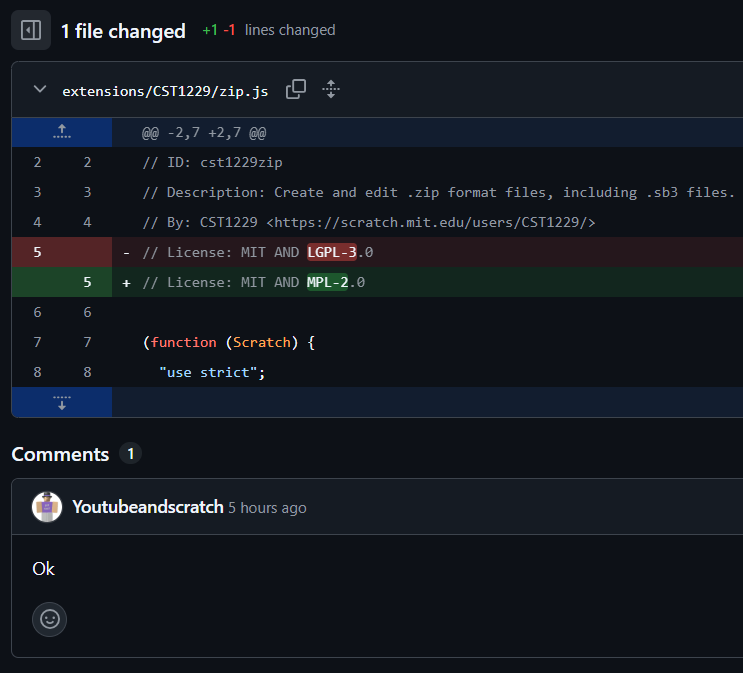Click new line number 5 in diff
Viewport: 743px width, 673px height.
[x=87, y=282]
